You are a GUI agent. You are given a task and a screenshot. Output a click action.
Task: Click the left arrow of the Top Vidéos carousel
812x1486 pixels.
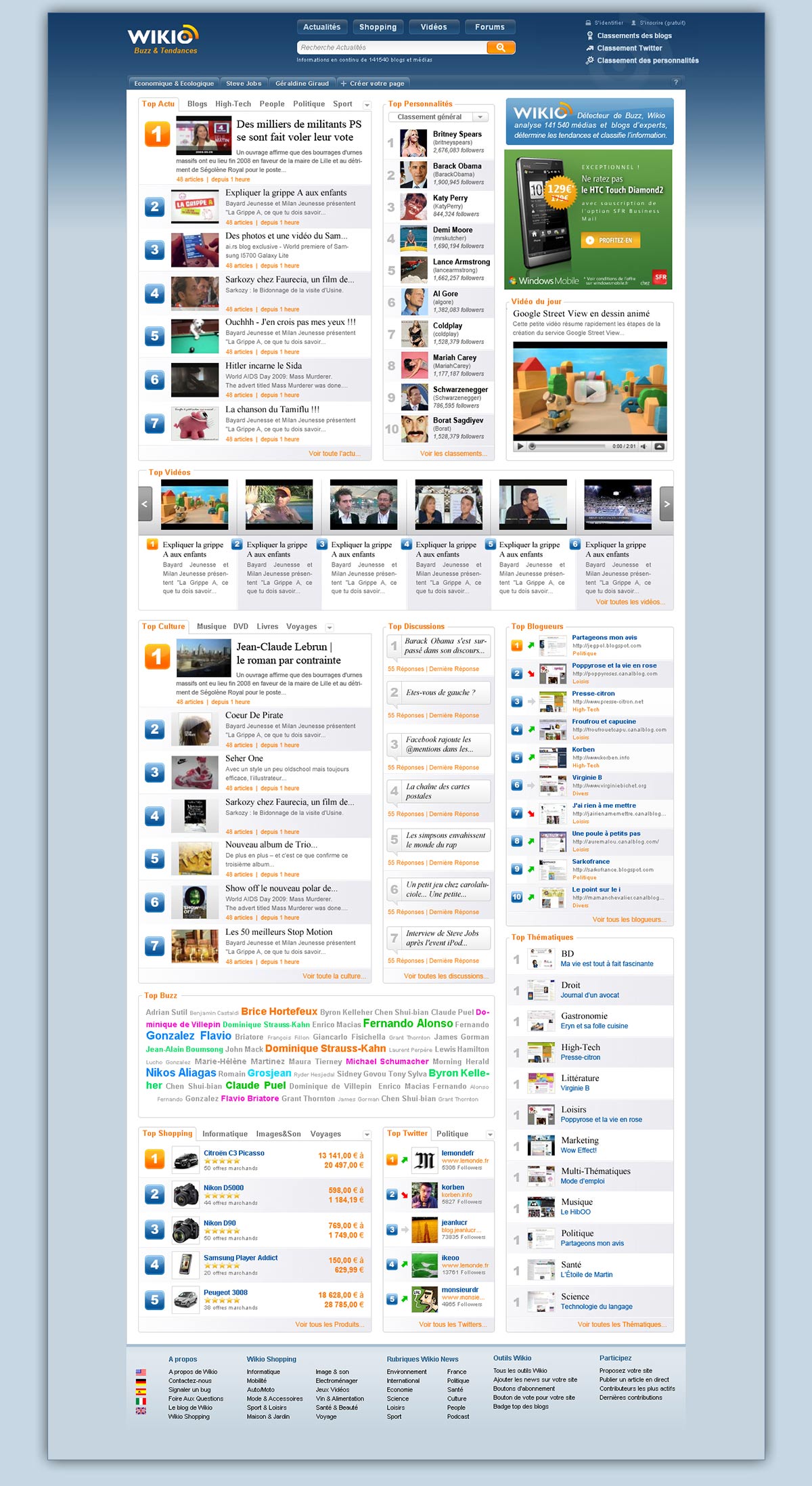pyautogui.click(x=145, y=504)
